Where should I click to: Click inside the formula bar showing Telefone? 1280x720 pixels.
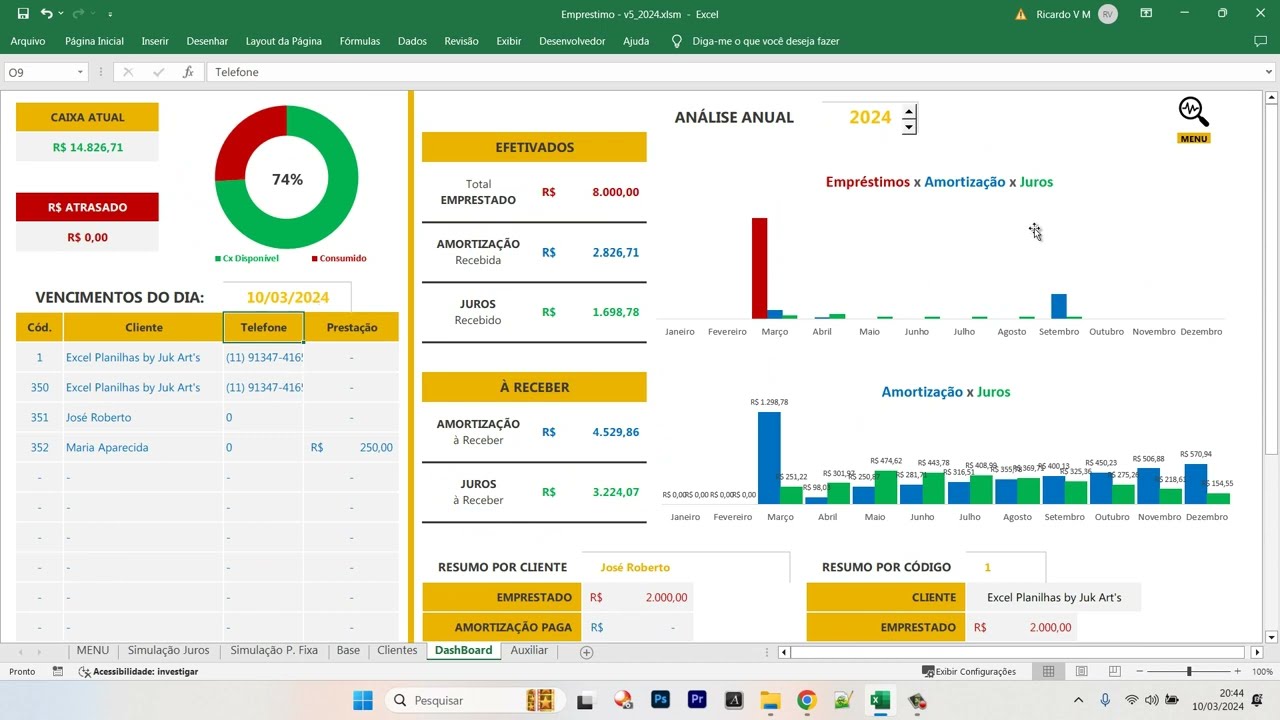click(735, 72)
